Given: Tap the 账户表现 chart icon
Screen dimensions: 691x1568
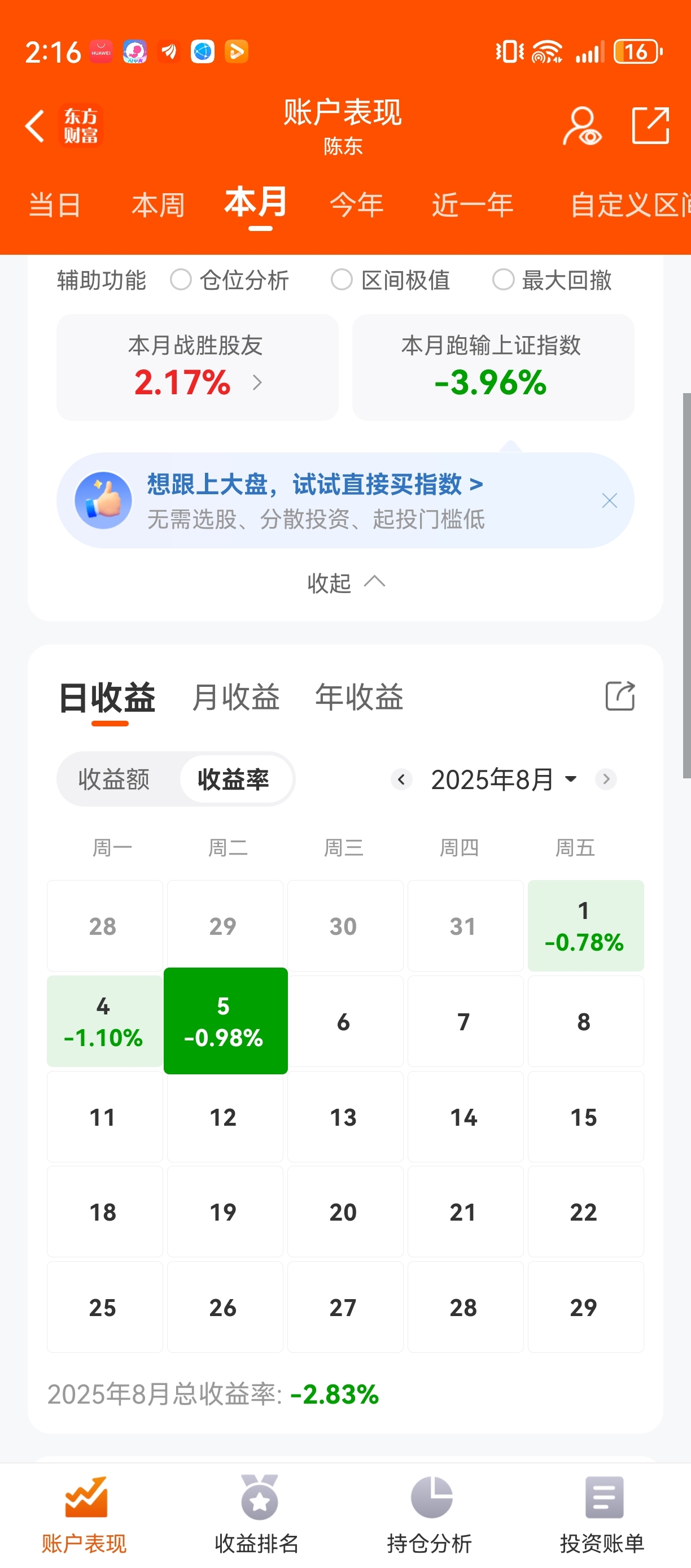Looking at the screenshot, I should [x=86, y=1497].
